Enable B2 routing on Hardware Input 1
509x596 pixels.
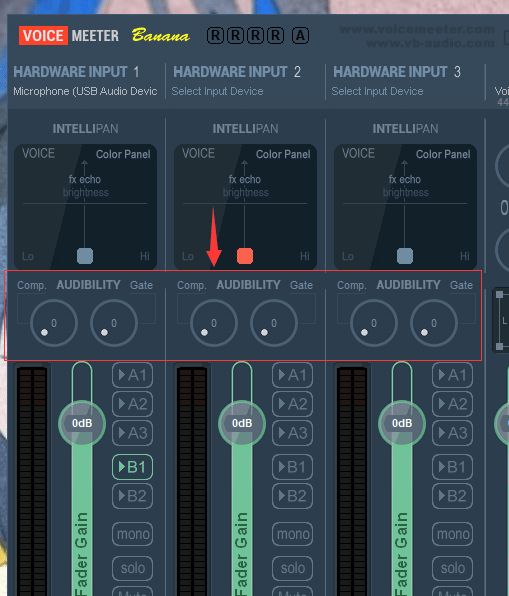tap(132, 496)
